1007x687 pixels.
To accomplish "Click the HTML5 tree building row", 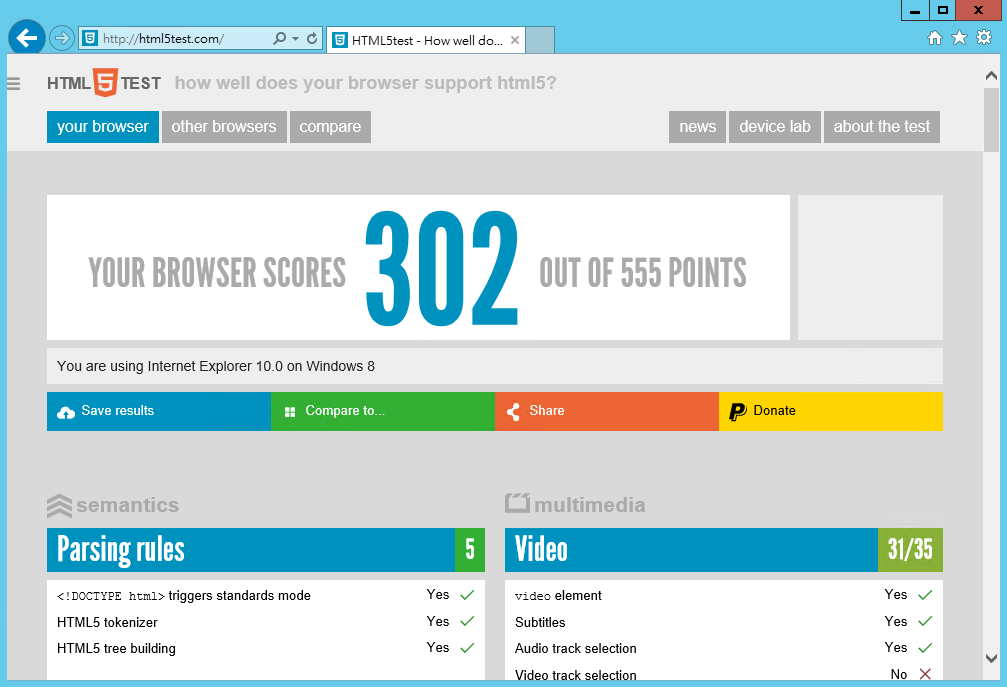I will [266, 648].
